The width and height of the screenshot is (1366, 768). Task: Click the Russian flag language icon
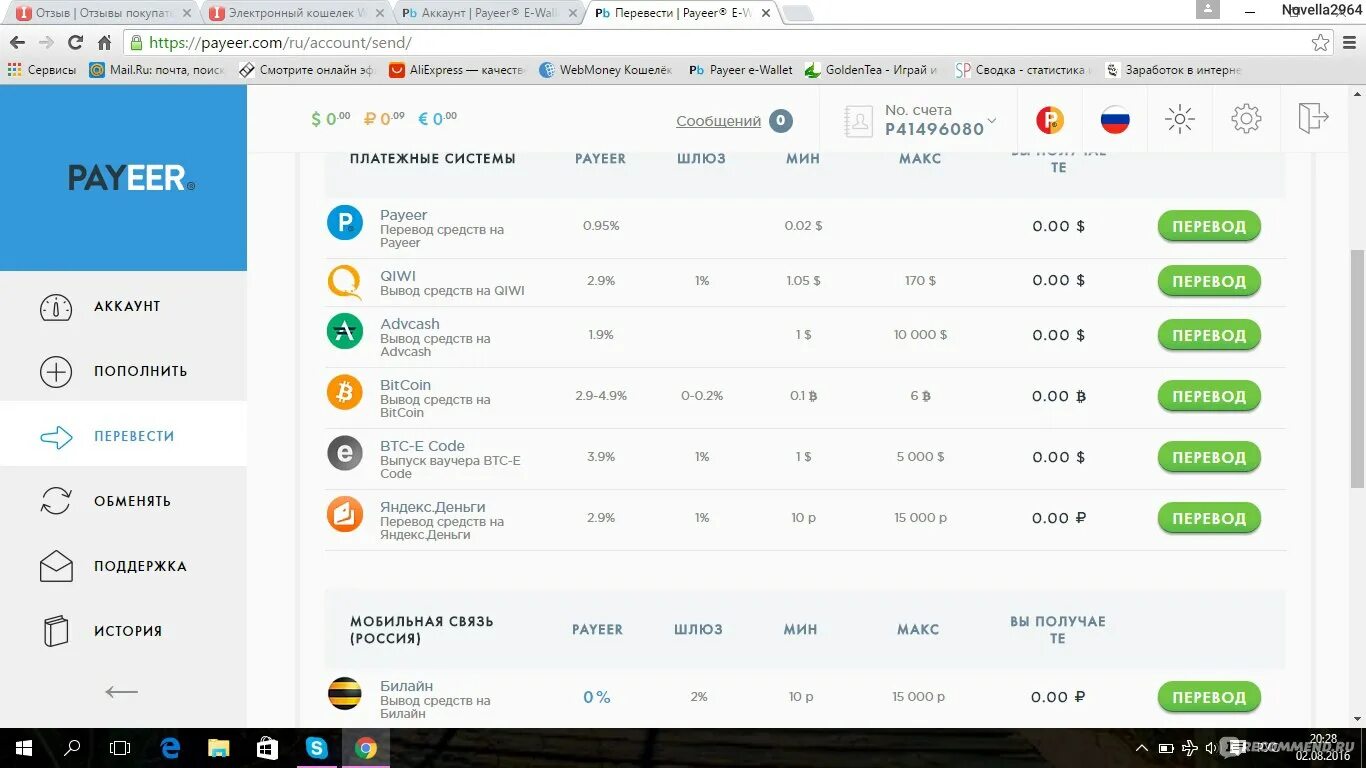(x=1115, y=120)
